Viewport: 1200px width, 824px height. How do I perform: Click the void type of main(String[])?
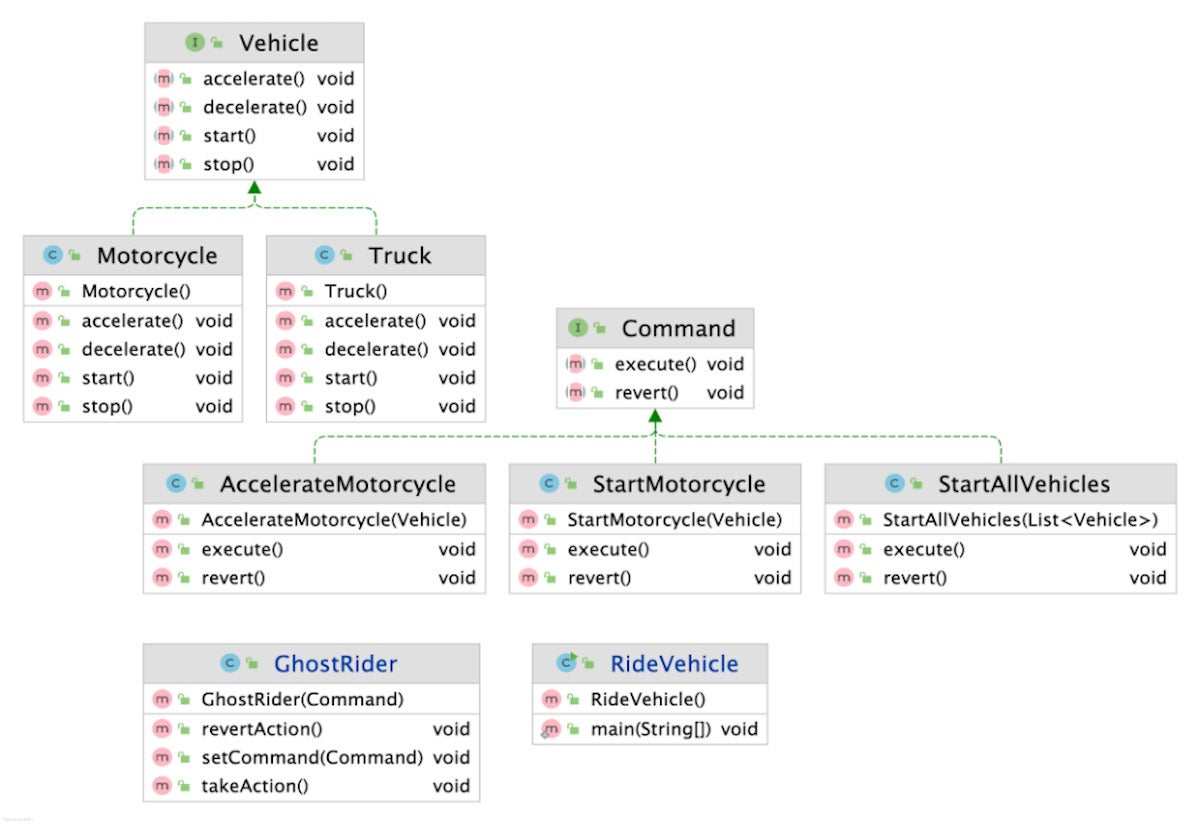(739, 729)
